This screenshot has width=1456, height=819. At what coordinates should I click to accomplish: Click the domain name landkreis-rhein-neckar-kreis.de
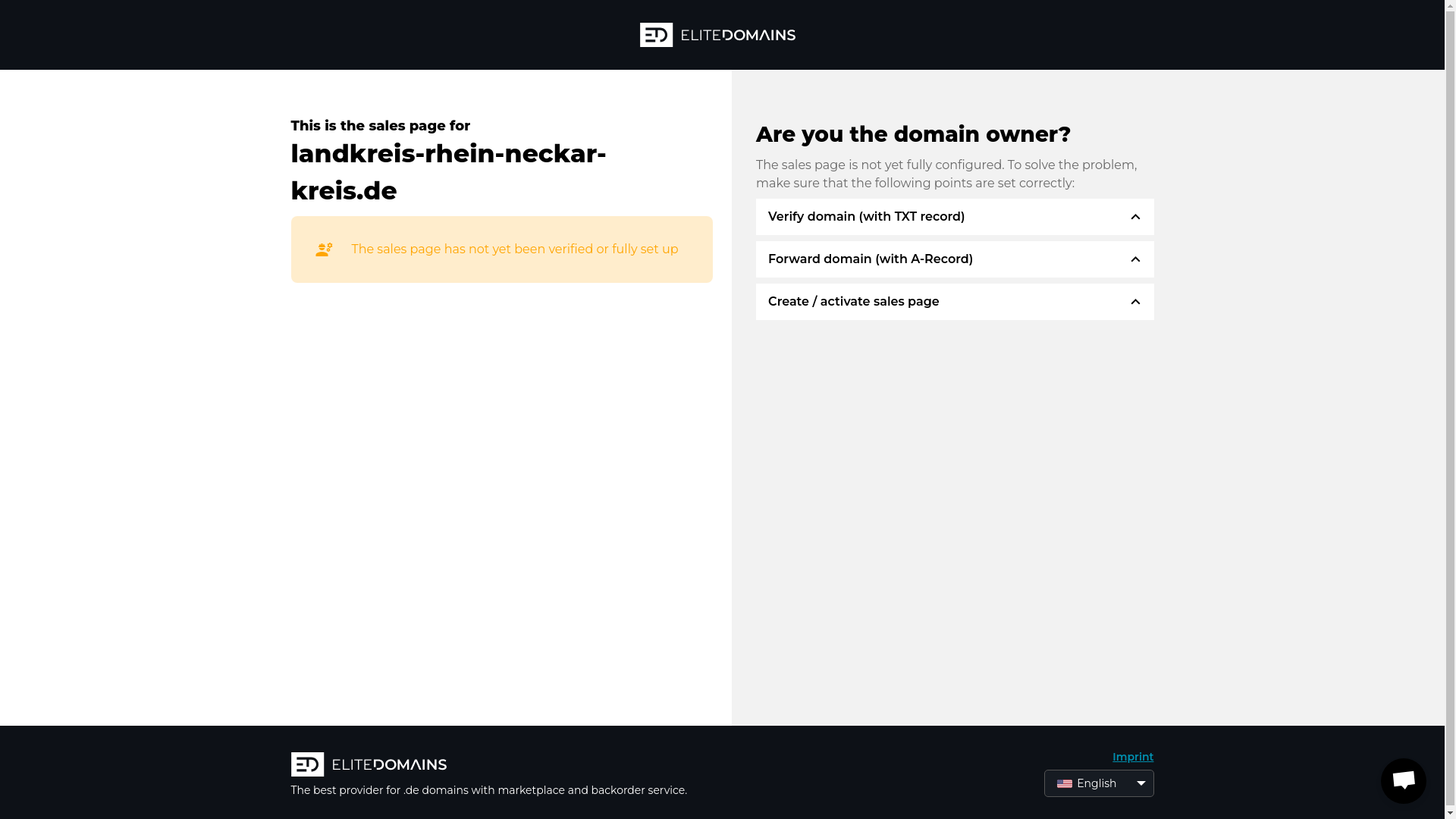coord(448,172)
